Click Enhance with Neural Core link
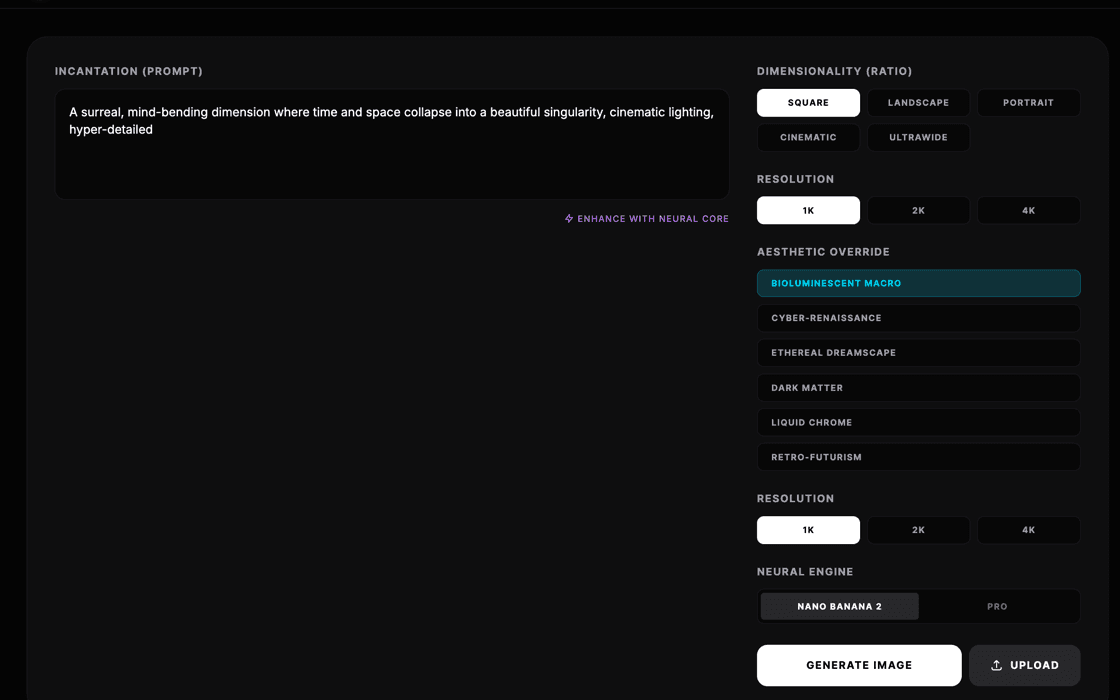Viewport: 1120px width, 700px height. 652,219
